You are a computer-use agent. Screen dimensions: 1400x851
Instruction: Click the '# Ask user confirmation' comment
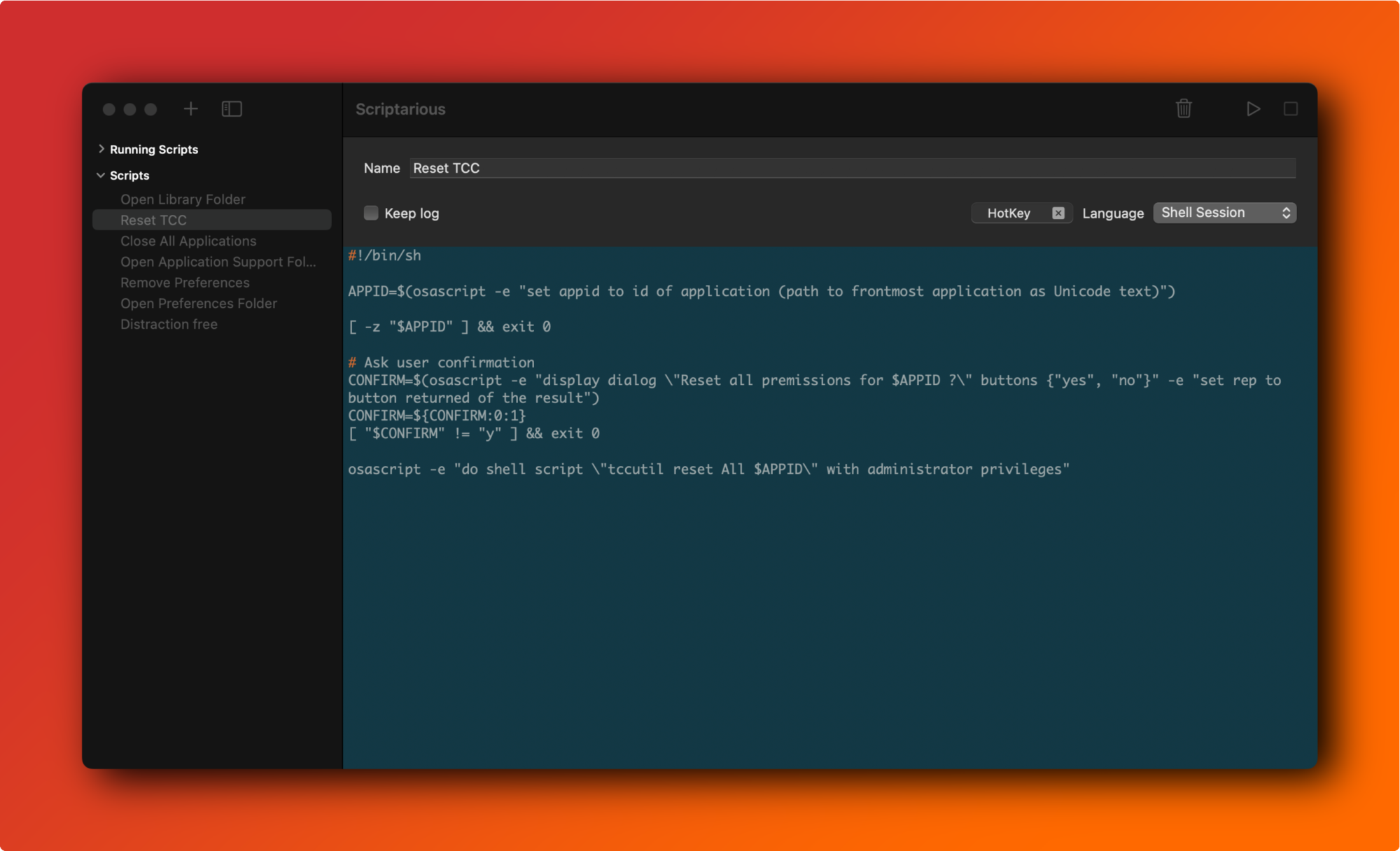(442, 363)
